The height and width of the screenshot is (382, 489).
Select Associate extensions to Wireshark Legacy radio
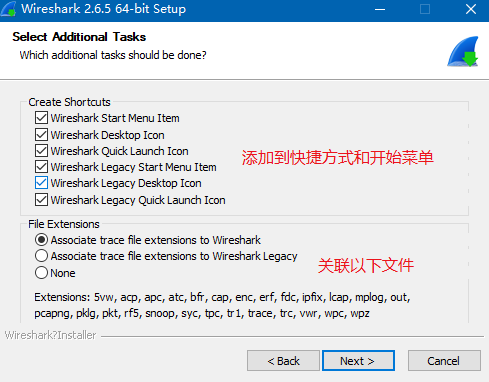click(x=41, y=256)
